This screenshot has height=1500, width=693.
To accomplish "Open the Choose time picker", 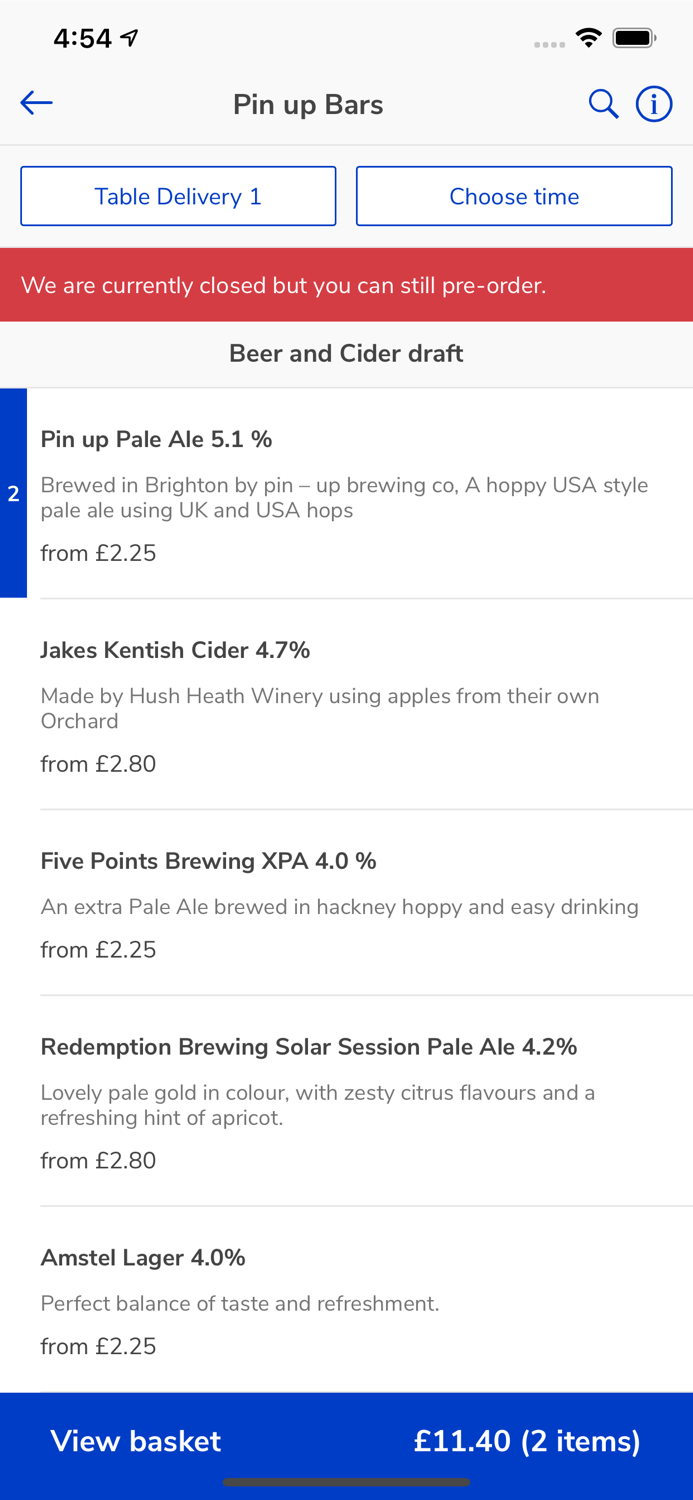I will [x=514, y=196].
